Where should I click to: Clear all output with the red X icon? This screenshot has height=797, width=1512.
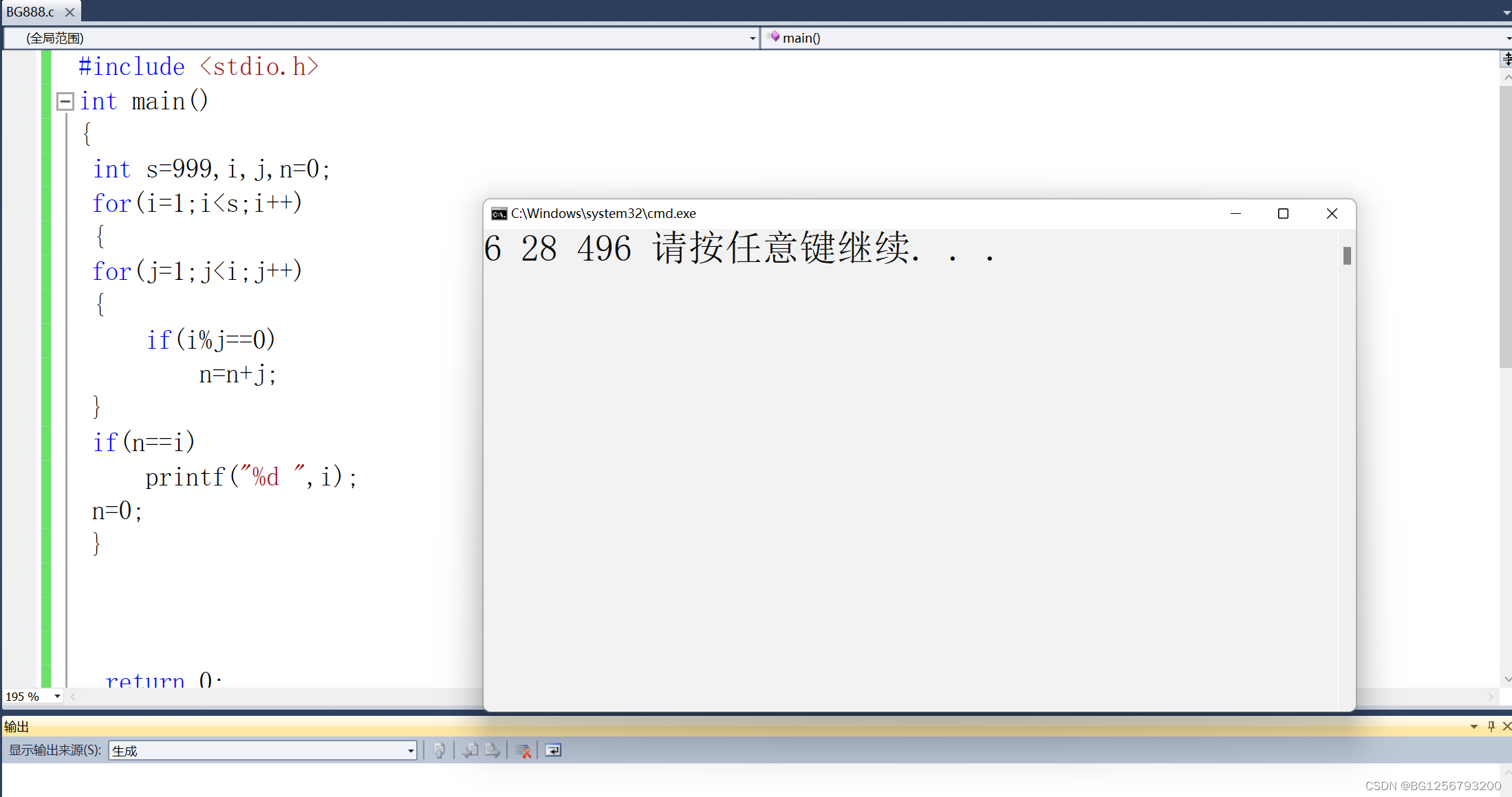[x=523, y=750]
